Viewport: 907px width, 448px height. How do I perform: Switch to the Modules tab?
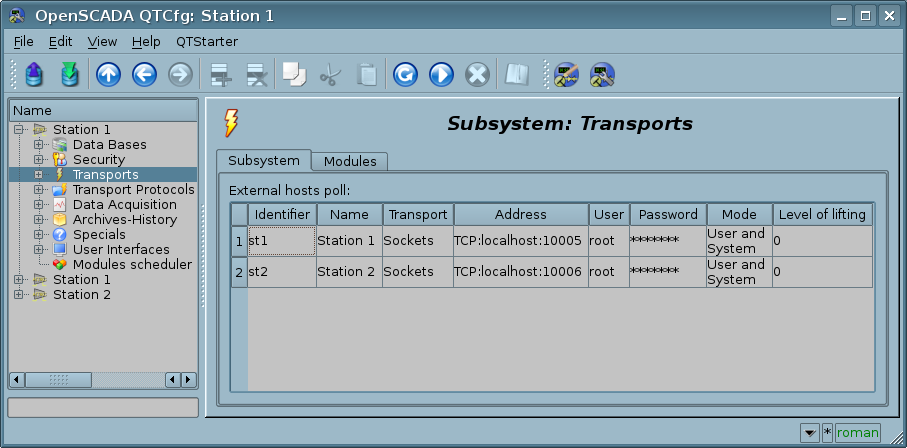[350, 161]
